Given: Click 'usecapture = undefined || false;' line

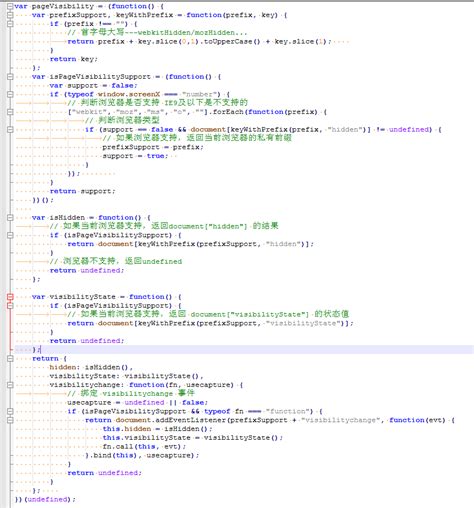Looking at the screenshot, I should coord(137,403).
